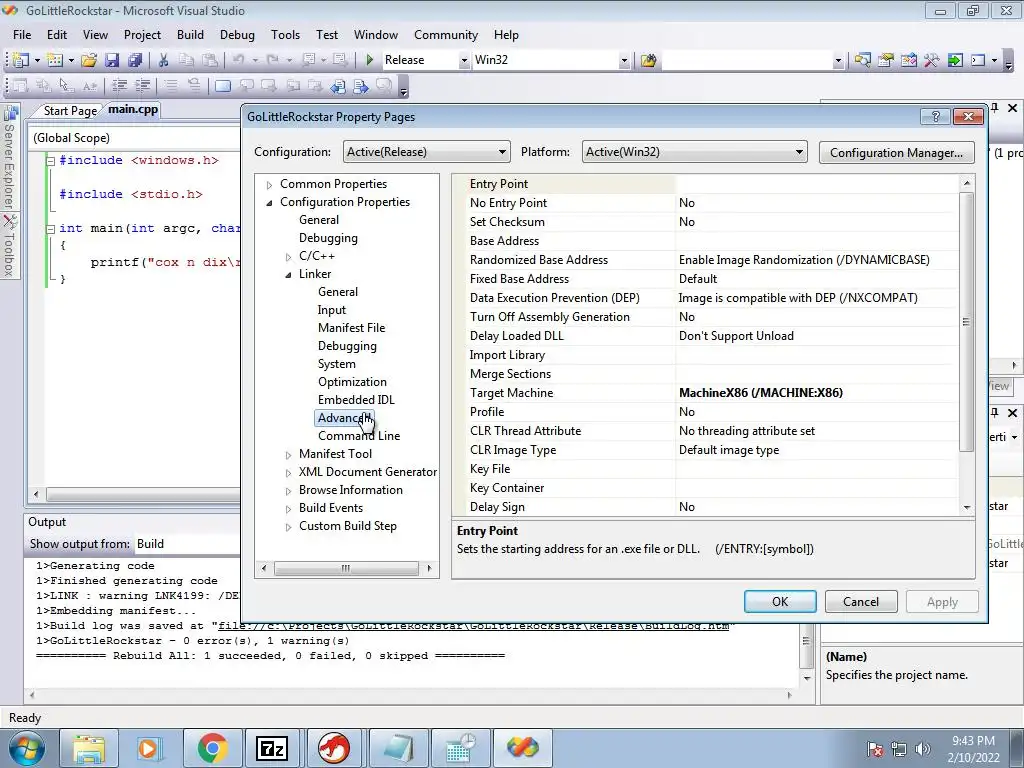Screen dimensions: 1024x768
Task: Open the Object Browser toolbar icon
Action: tap(908, 61)
